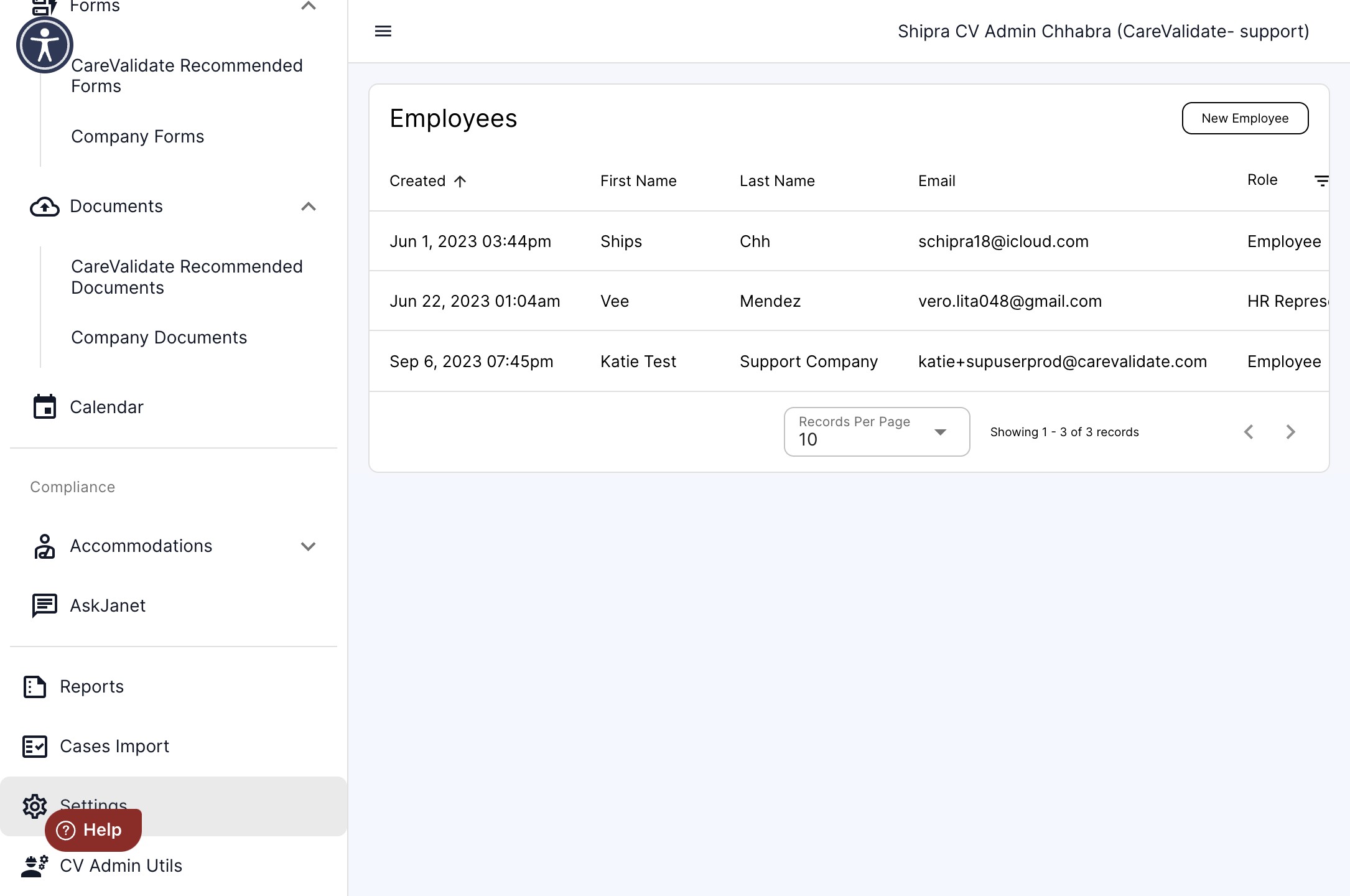The height and width of the screenshot is (896, 1350).
Task: Sort by the Email column header
Action: pyautogui.click(x=937, y=181)
